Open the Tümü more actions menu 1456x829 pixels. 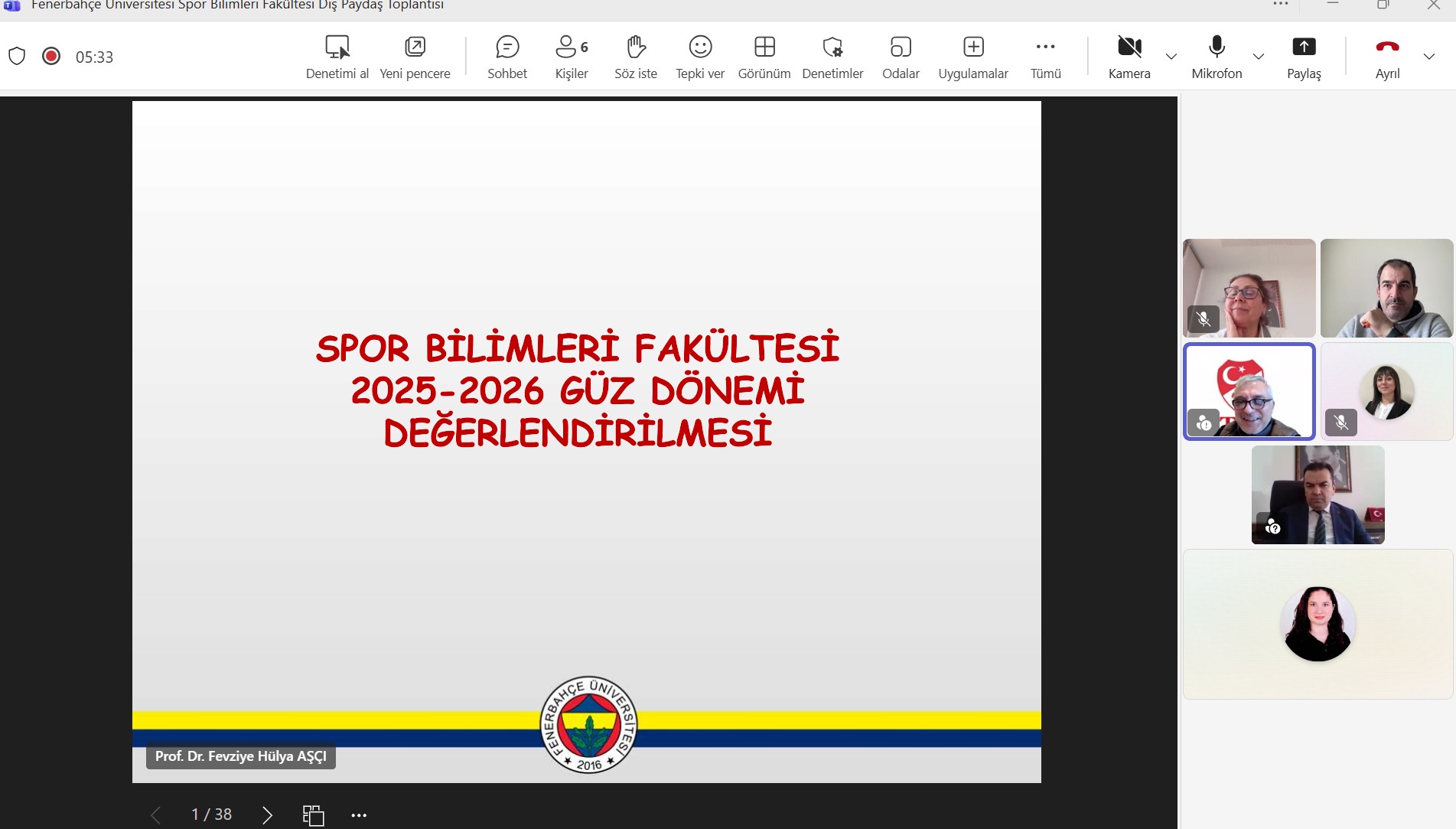1045,57
